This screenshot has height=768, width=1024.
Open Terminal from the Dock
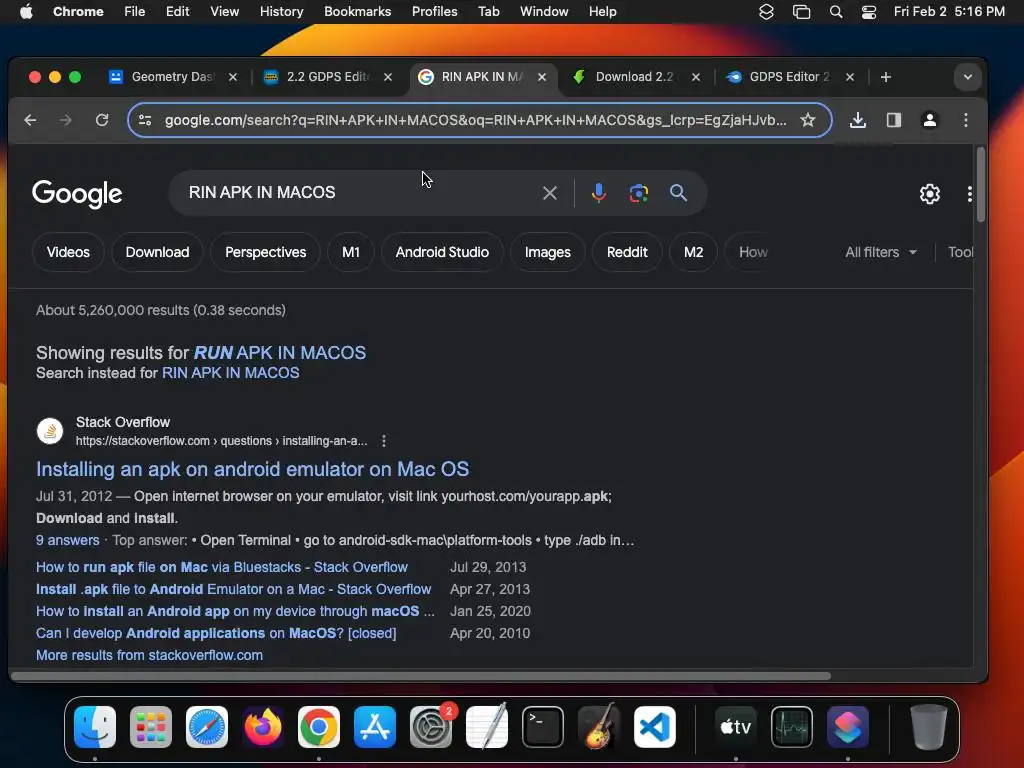tap(543, 727)
